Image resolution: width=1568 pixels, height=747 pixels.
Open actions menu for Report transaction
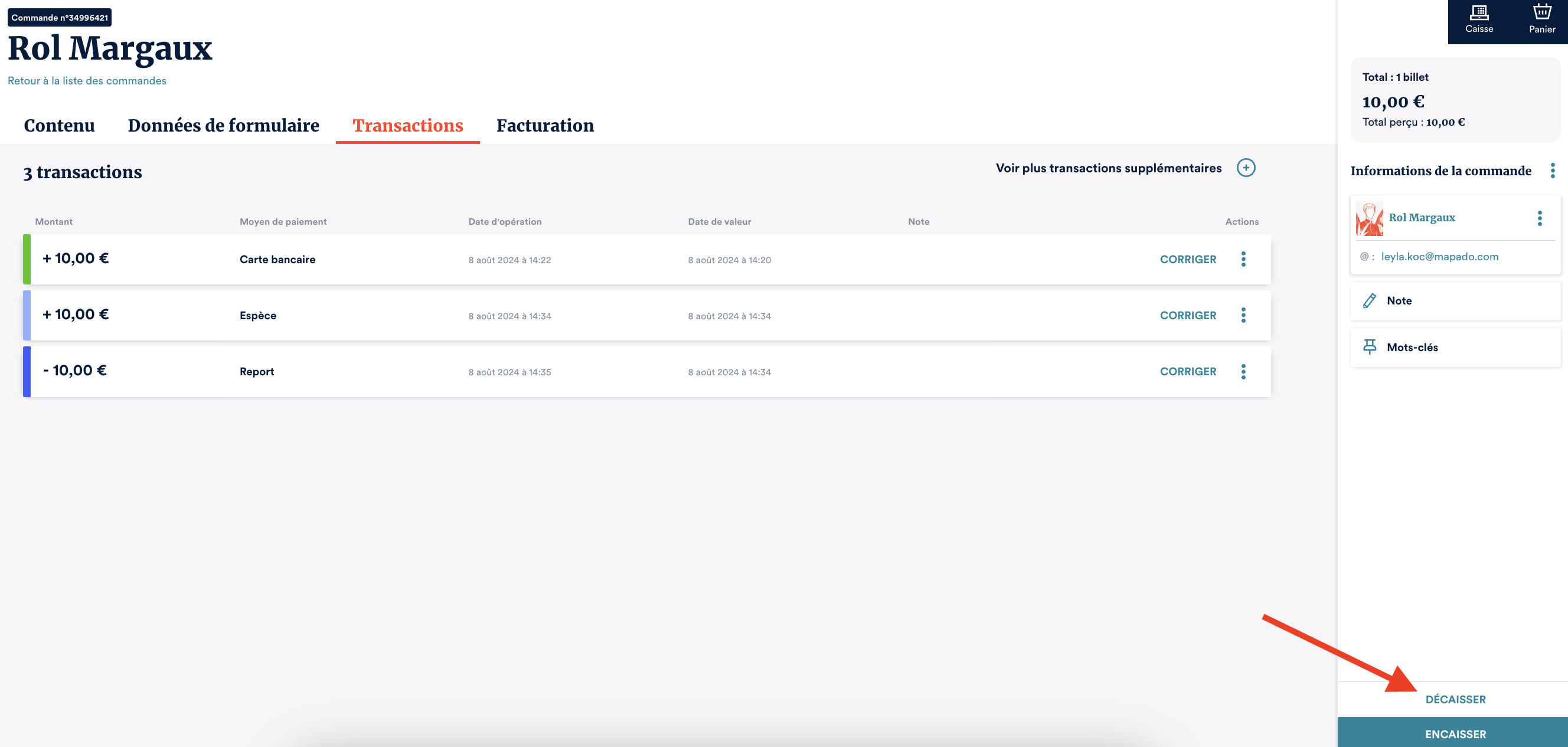click(x=1243, y=371)
